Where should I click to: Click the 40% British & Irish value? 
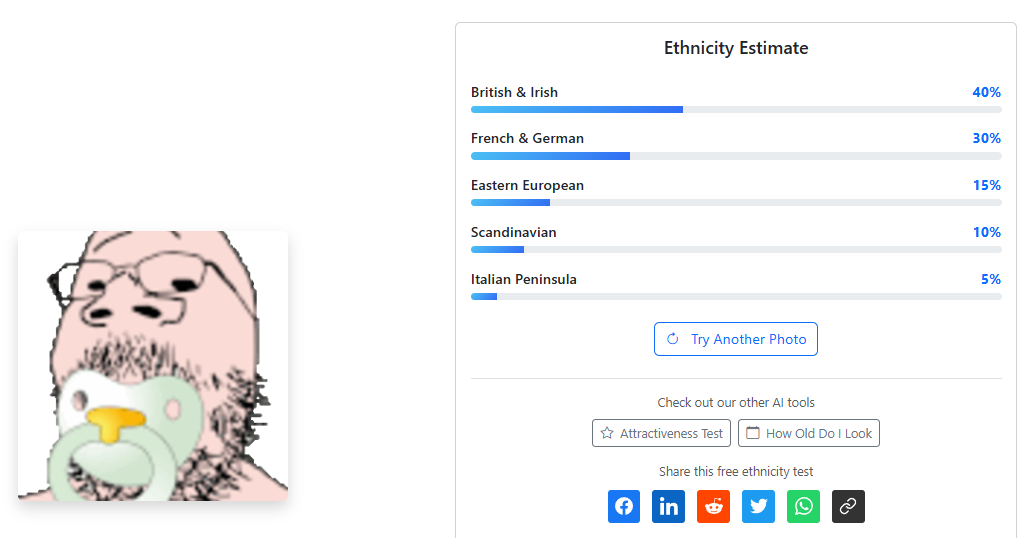coord(986,92)
